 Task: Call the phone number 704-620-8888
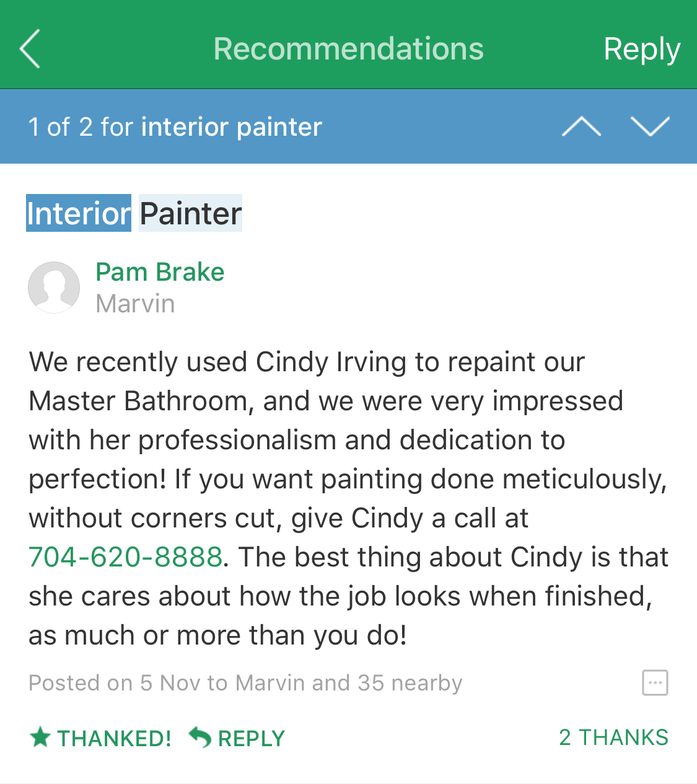click(x=125, y=556)
